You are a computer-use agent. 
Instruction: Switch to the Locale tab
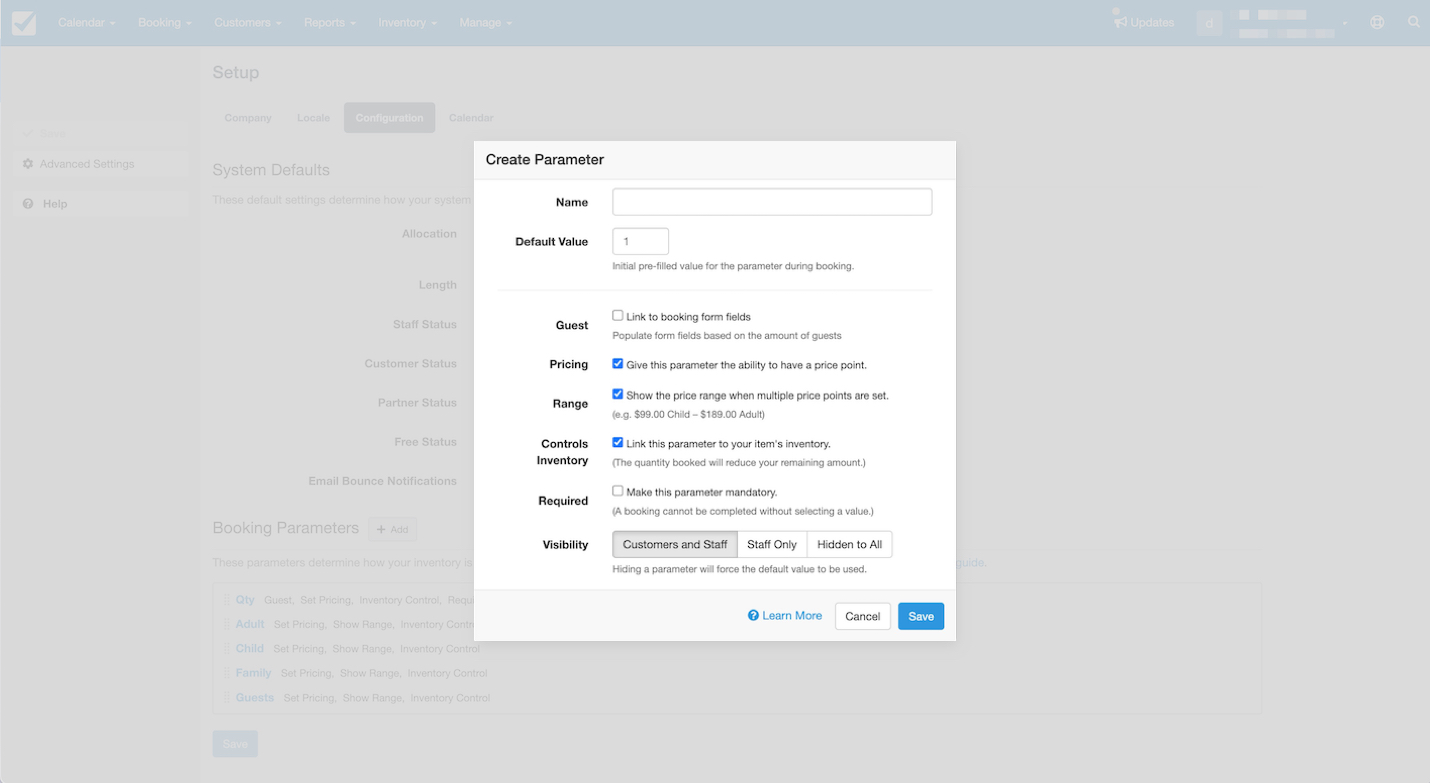click(x=313, y=118)
